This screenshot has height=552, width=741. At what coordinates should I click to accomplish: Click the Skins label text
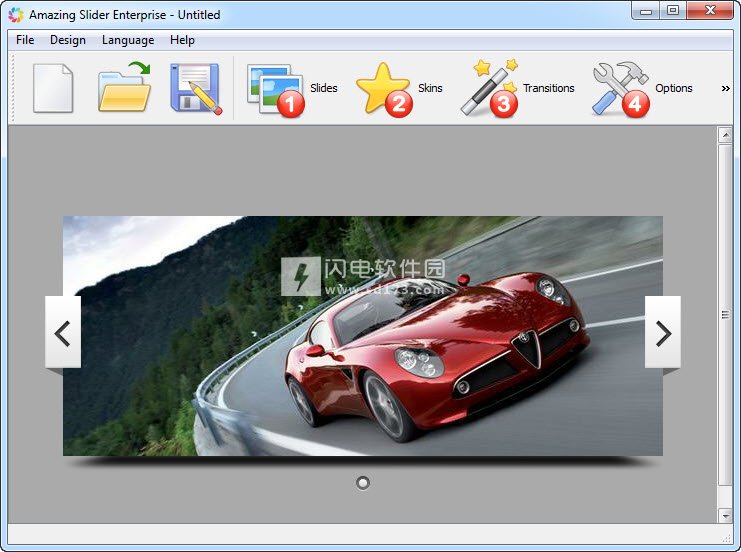(x=430, y=88)
